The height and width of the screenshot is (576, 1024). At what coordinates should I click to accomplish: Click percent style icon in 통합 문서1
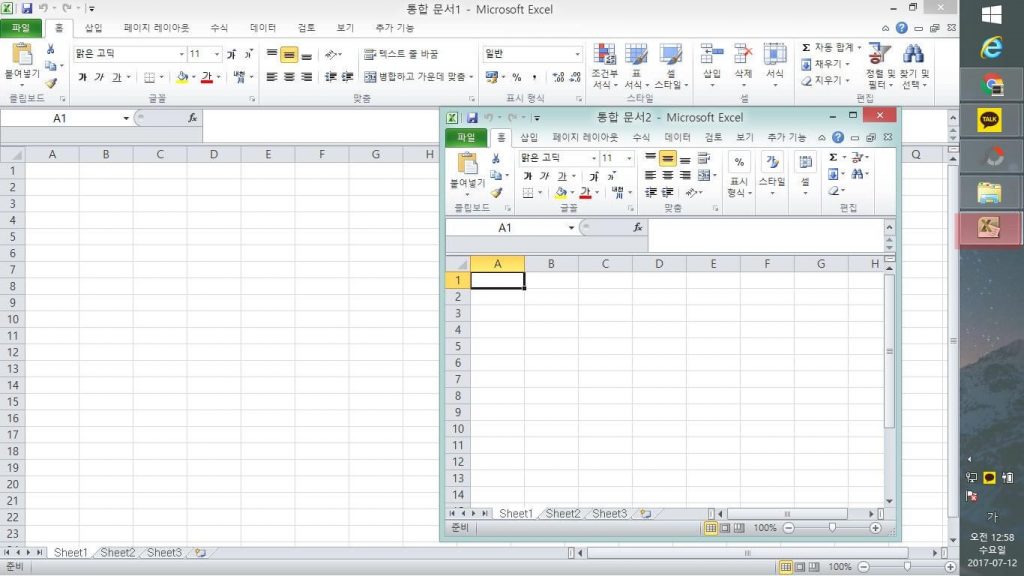coord(517,77)
